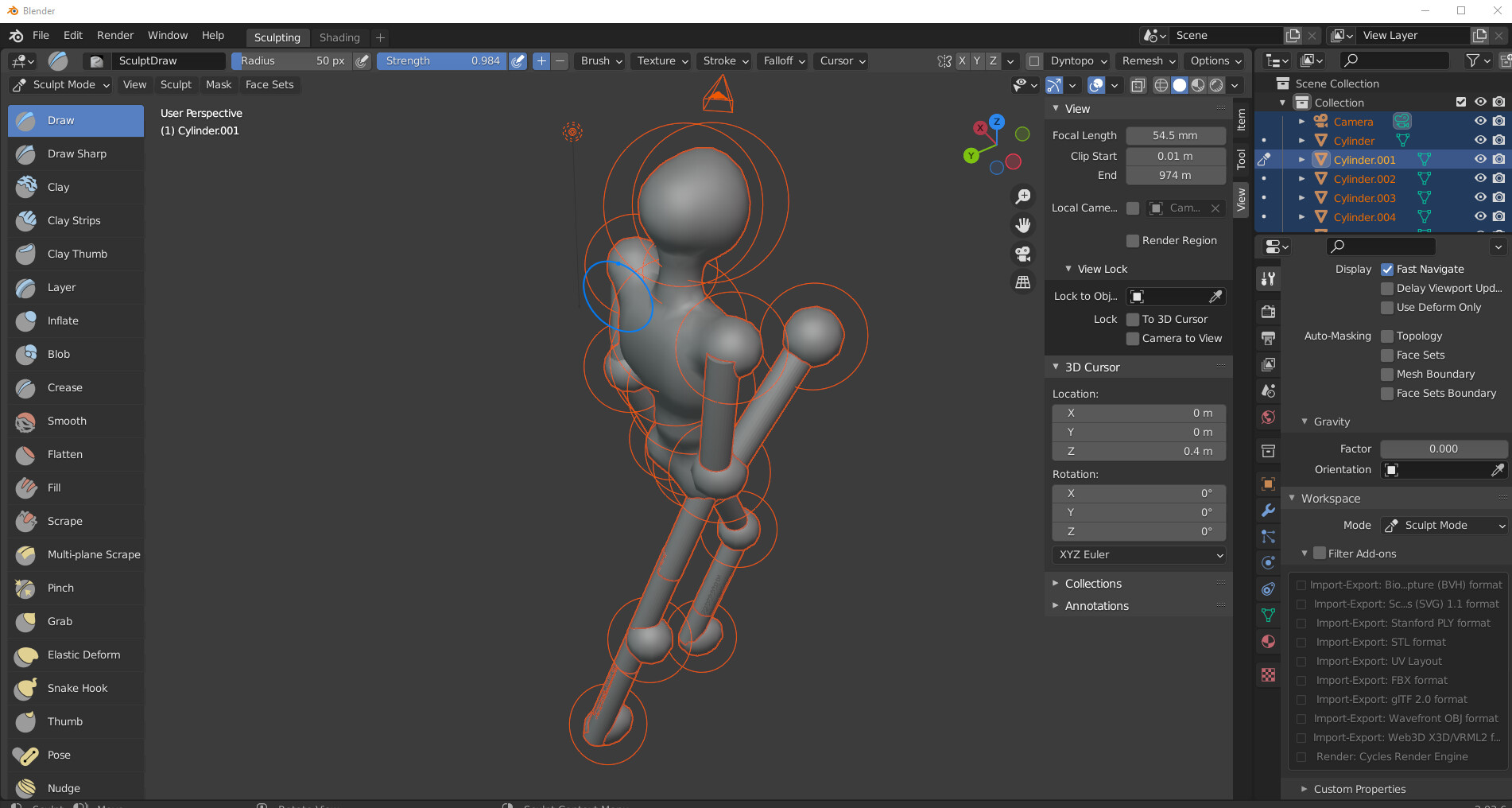Viewport: 1512px width, 808px height.
Task: Click the Face Sets menu in the sculpt header
Action: [x=269, y=84]
